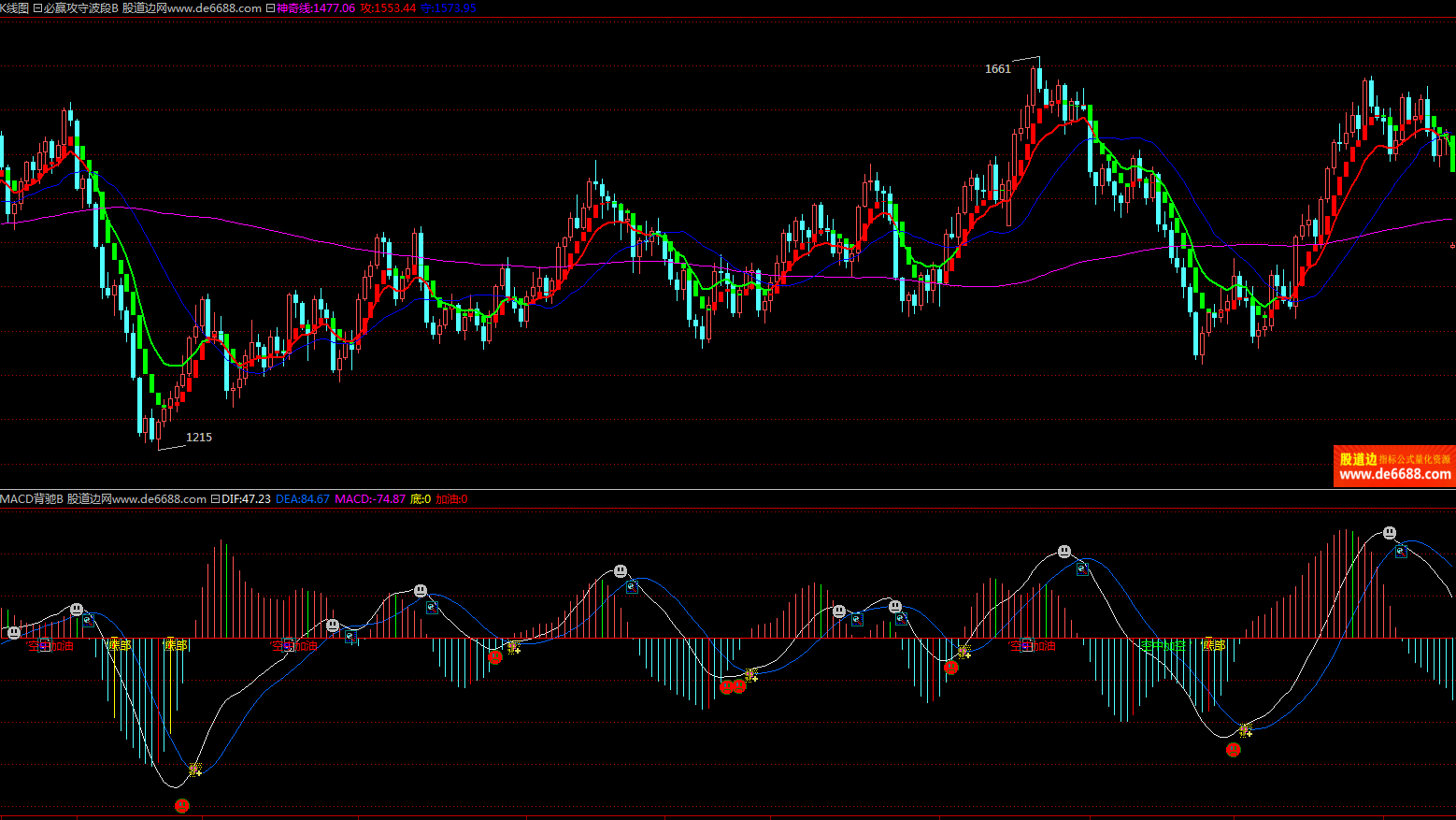
Task: Click the 1661 high price label
Action: pos(997,69)
